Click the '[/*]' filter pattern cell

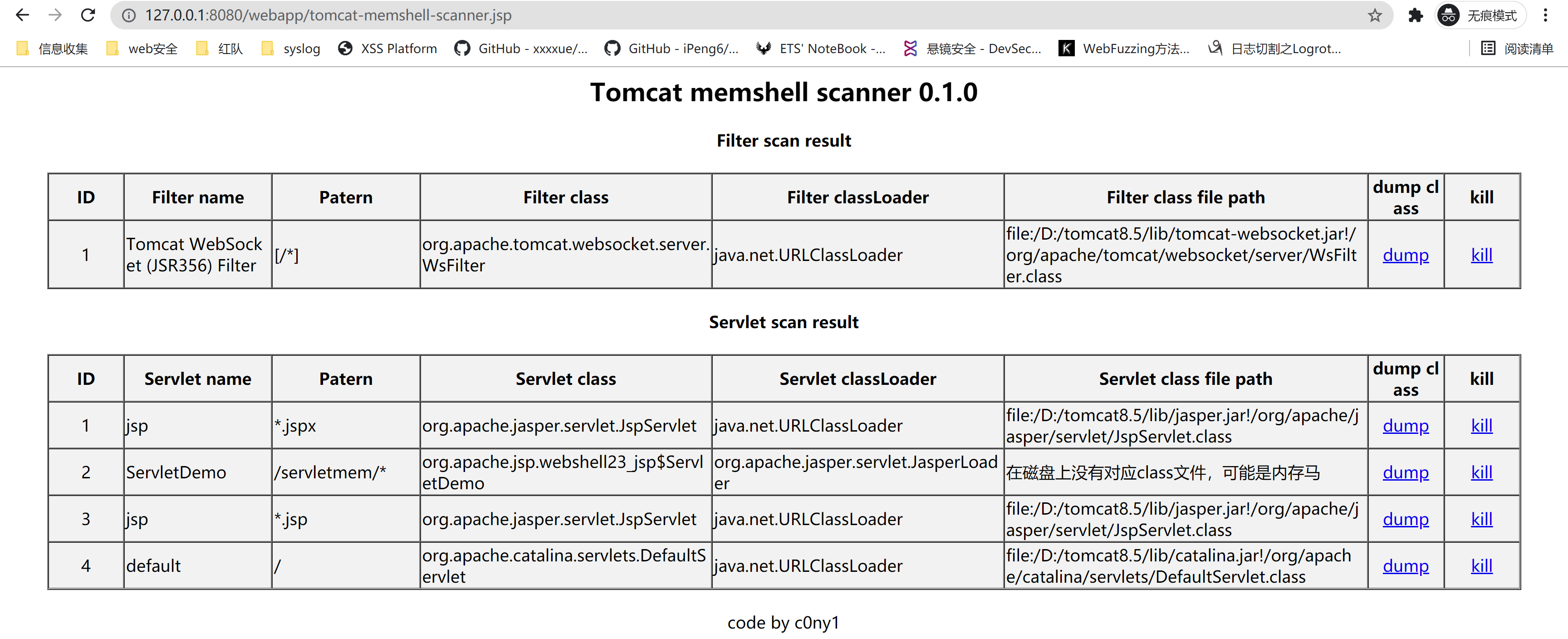pyautogui.click(x=346, y=255)
